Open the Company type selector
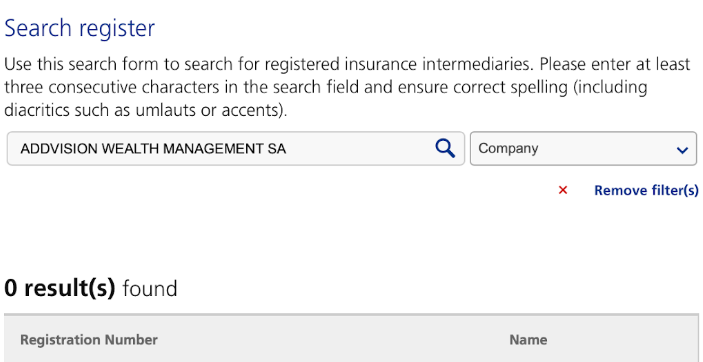The height and width of the screenshot is (362, 703). [583, 148]
